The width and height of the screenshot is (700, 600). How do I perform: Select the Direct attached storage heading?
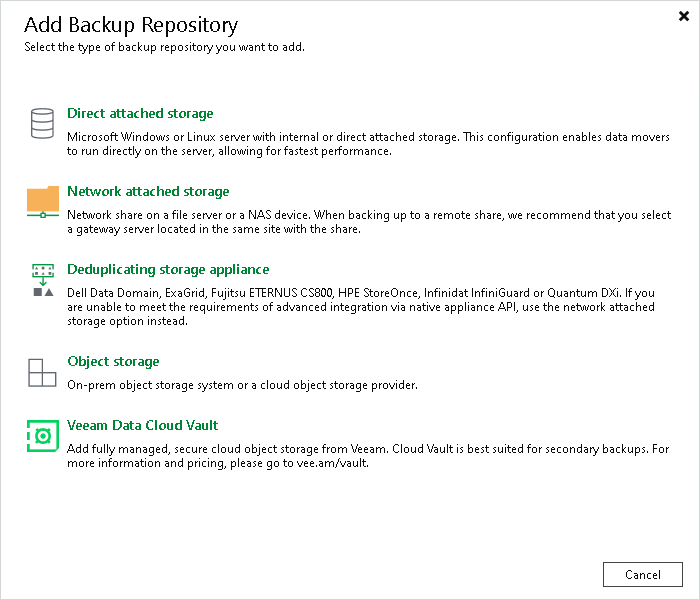(x=140, y=114)
